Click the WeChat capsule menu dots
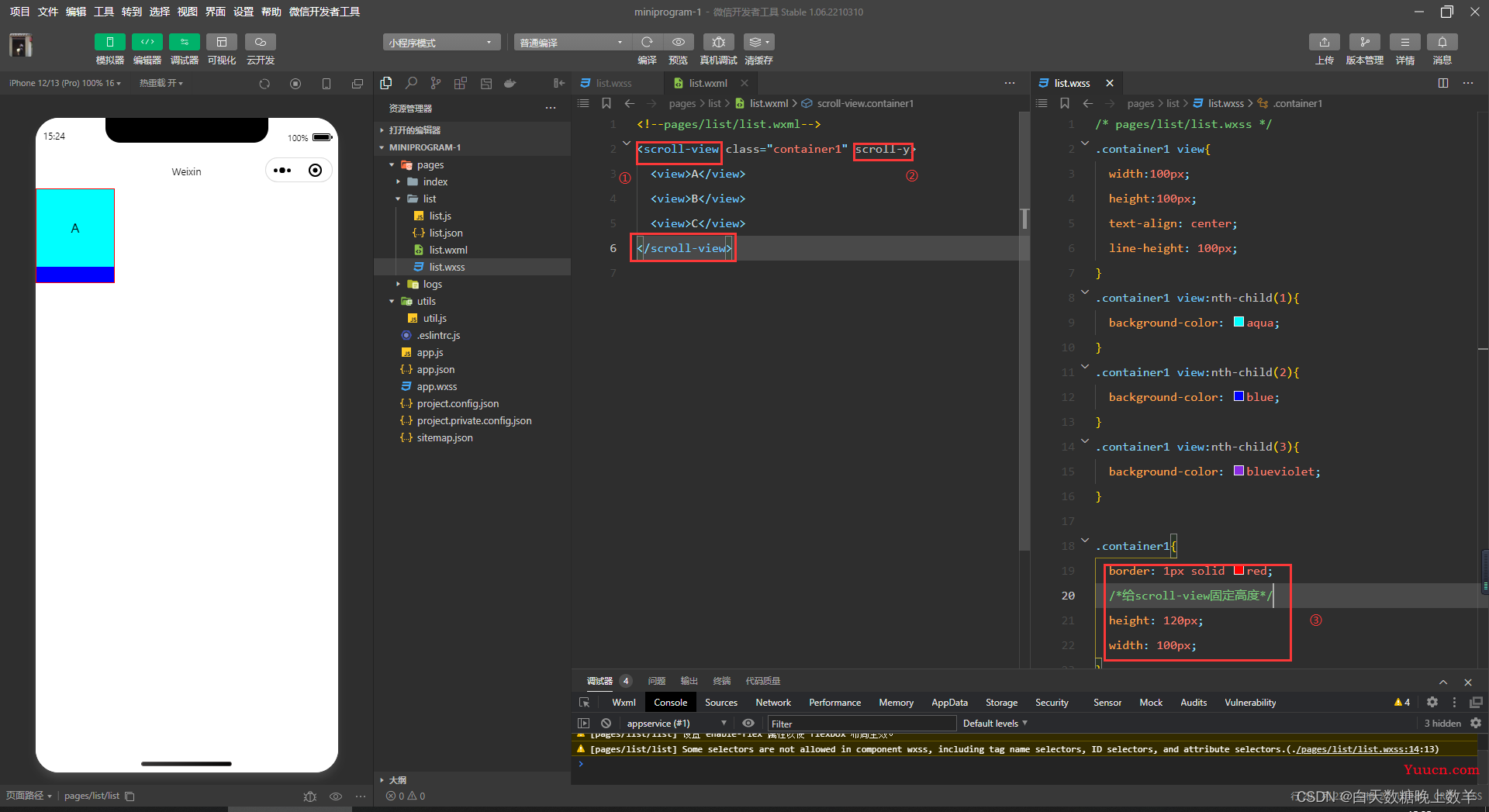Screen dimensions: 1489x812 pos(282,171)
